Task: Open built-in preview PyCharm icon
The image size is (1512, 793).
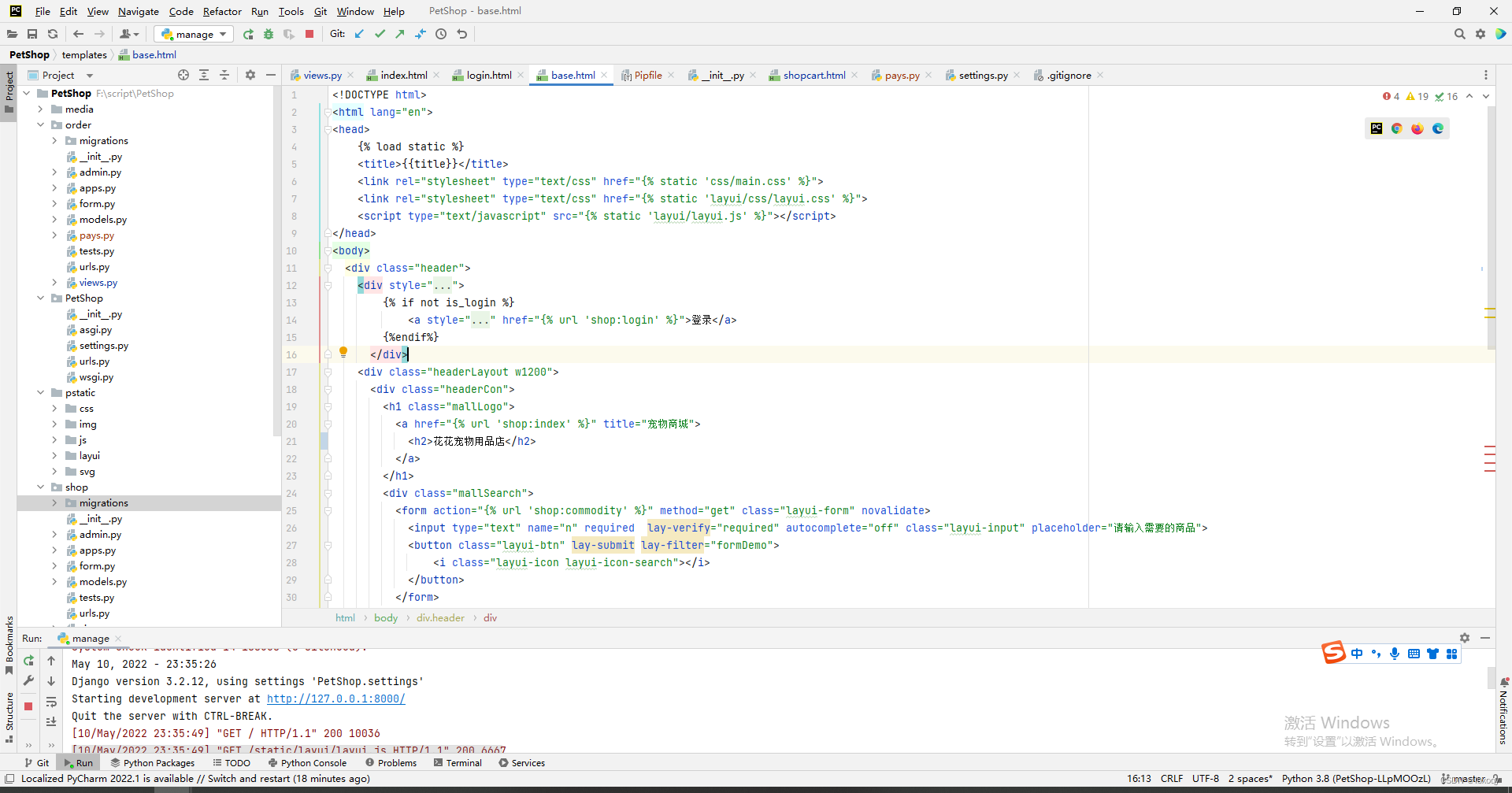Action: coord(1377,128)
